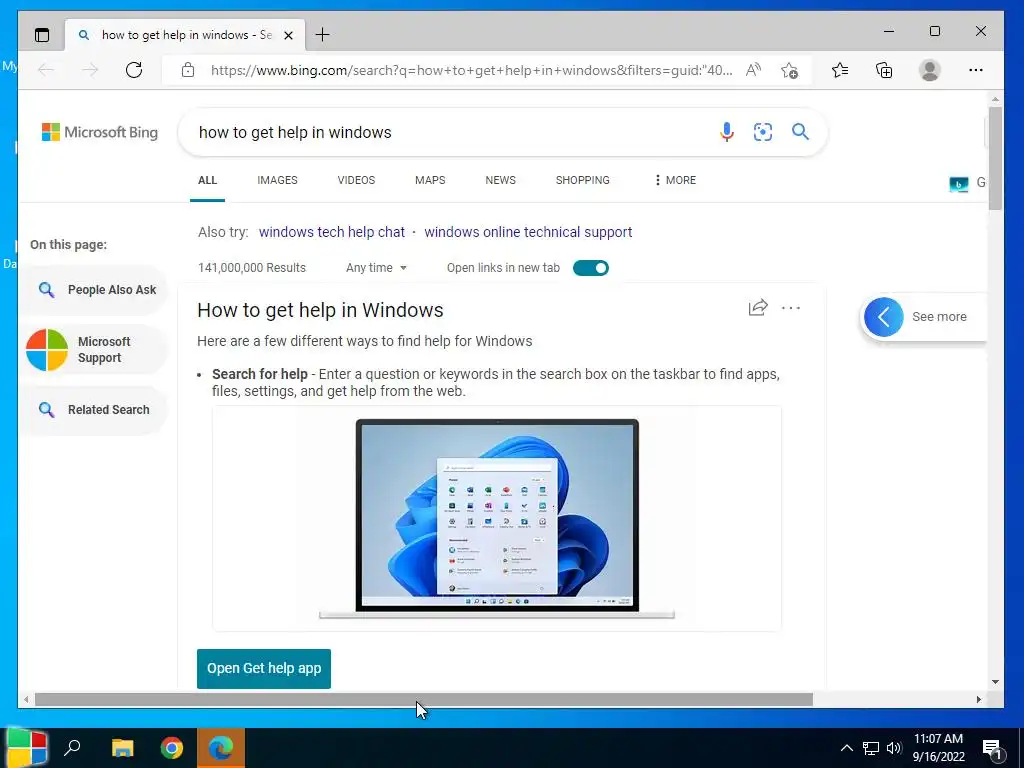View site information lock icon
Image resolution: width=1024 pixels, height=768 pixels.
pyautogui.click(x=188, y=70)
